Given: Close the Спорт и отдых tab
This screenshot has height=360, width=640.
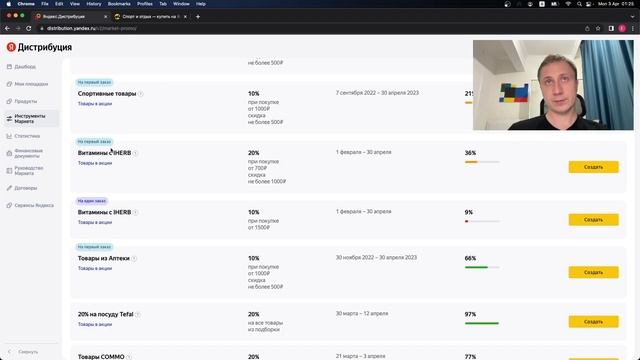Looking at the screenshot, I should [x=185, y=17].
